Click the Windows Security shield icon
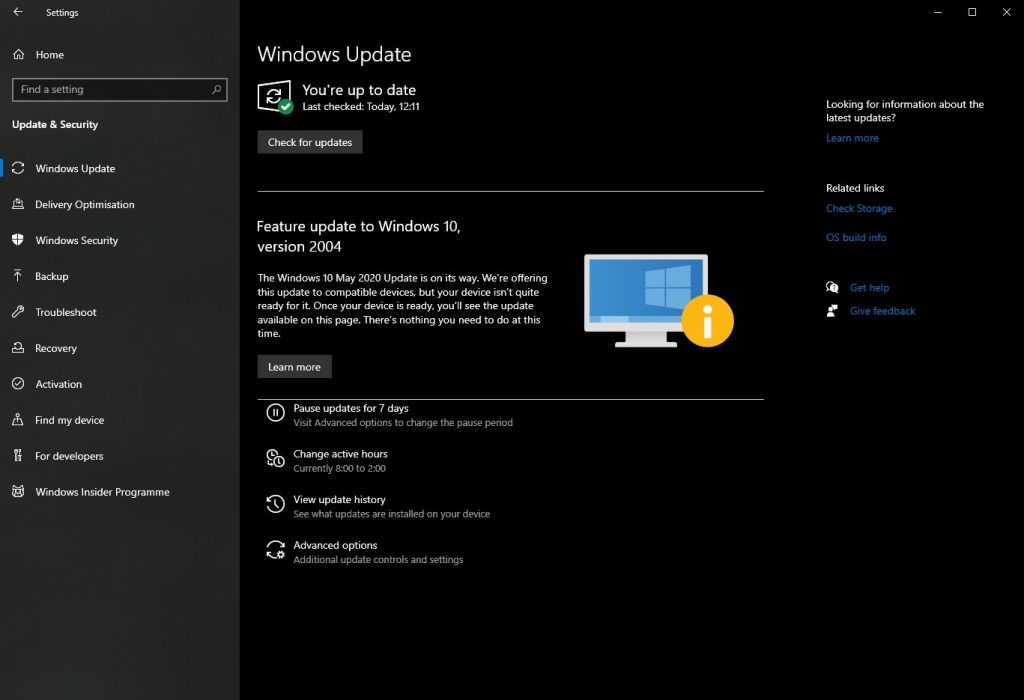Viewport: 1024px width, 700px height. click(18, 240)
